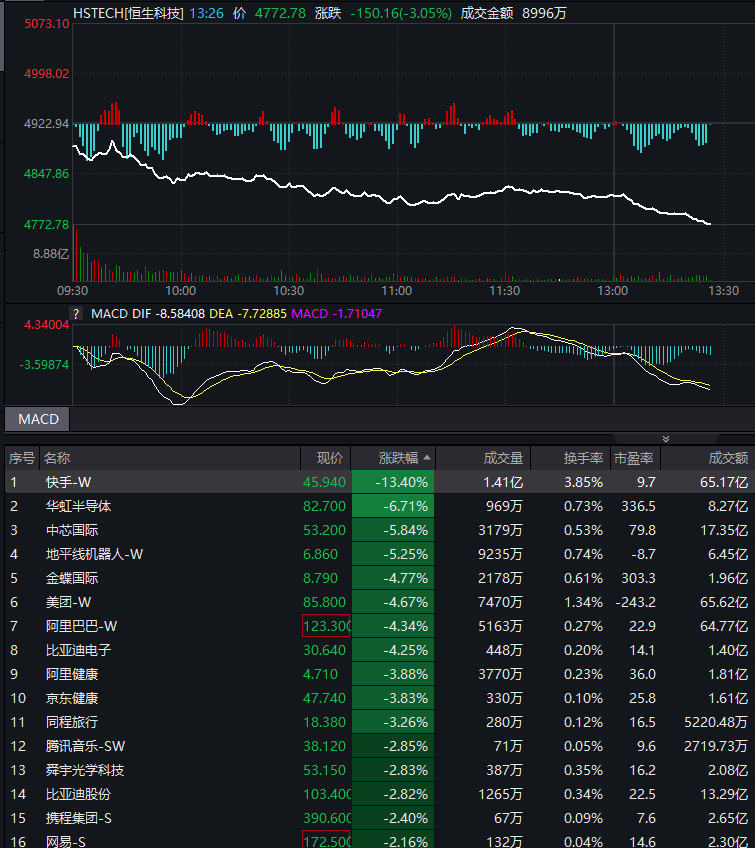Switch to the MACD indicator tab
Viewport: 755px width, 848px height.
pos(38,419)
